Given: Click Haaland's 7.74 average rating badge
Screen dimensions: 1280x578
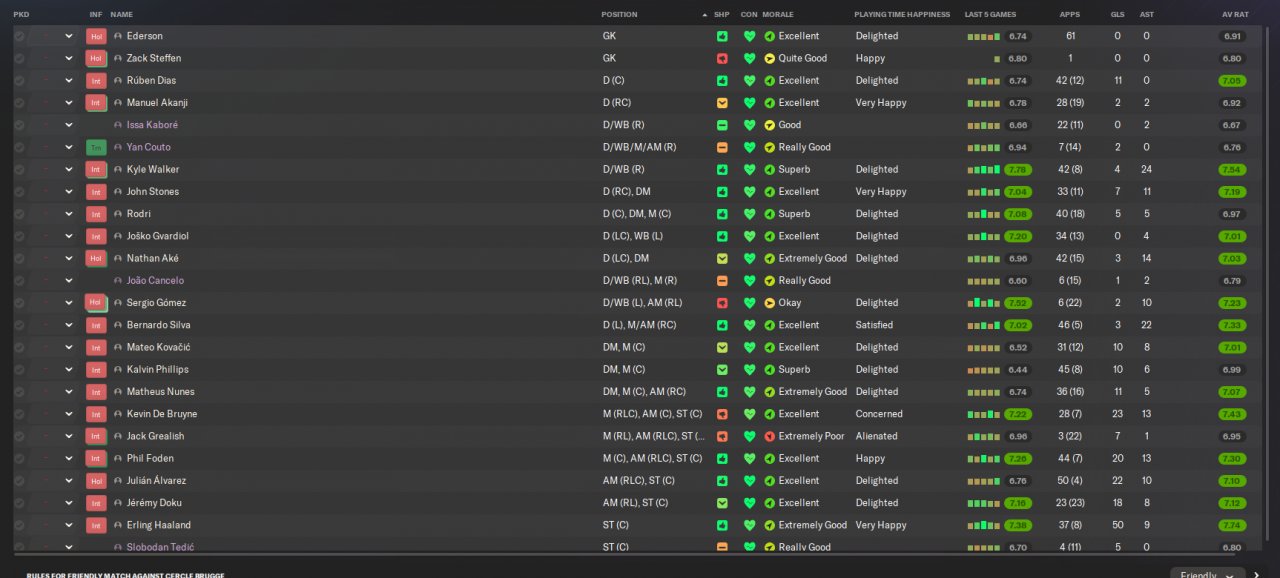Looking at the screenshot, I should [1232, 525].
